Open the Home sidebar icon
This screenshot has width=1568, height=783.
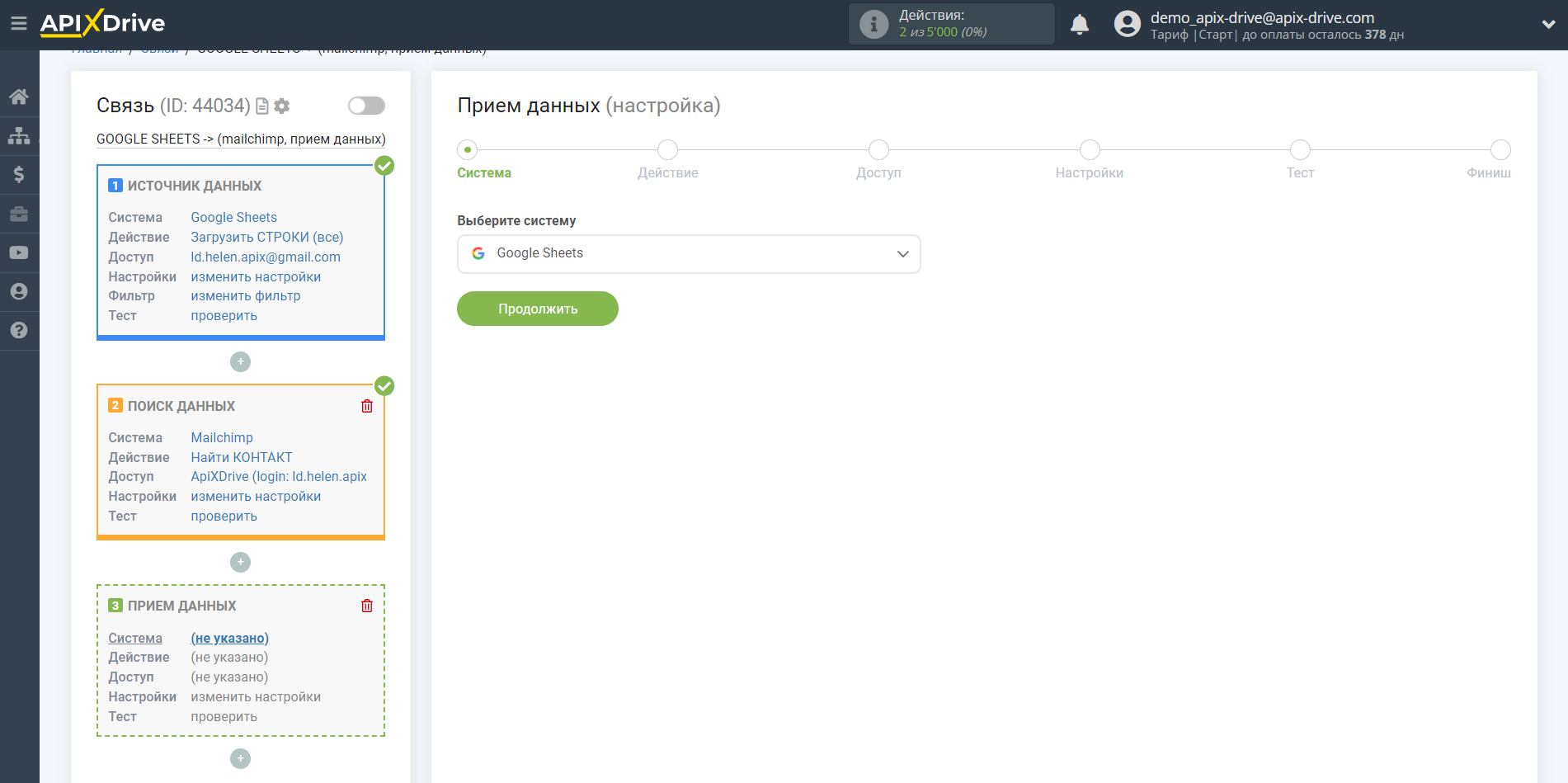[x=19, y=97]
